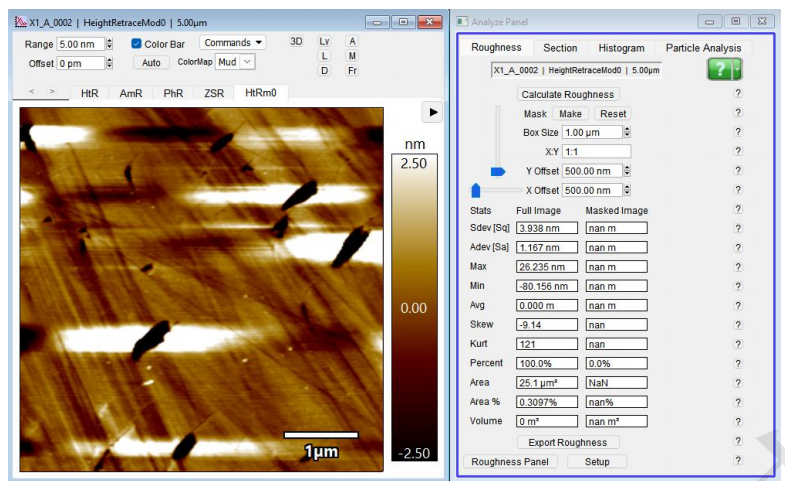Click help icon beside Export Roughness
785x481 pixels.
(738, 442)
